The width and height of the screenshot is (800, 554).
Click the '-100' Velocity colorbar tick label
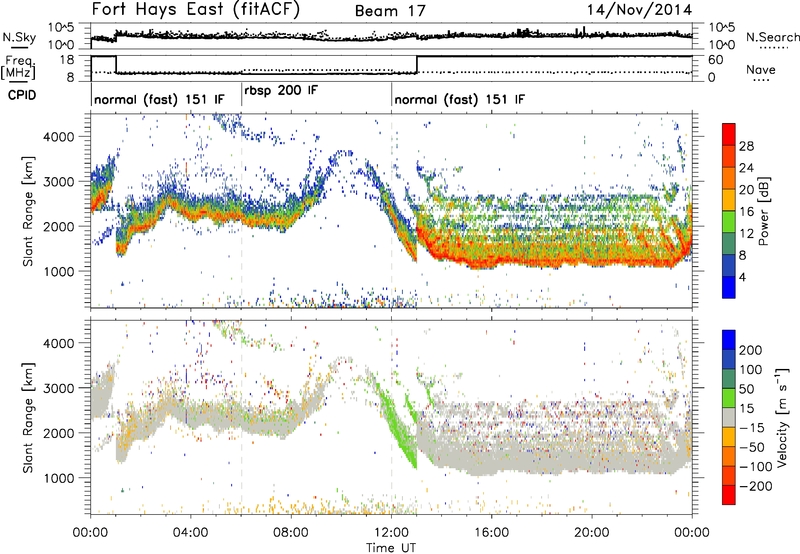756,467
